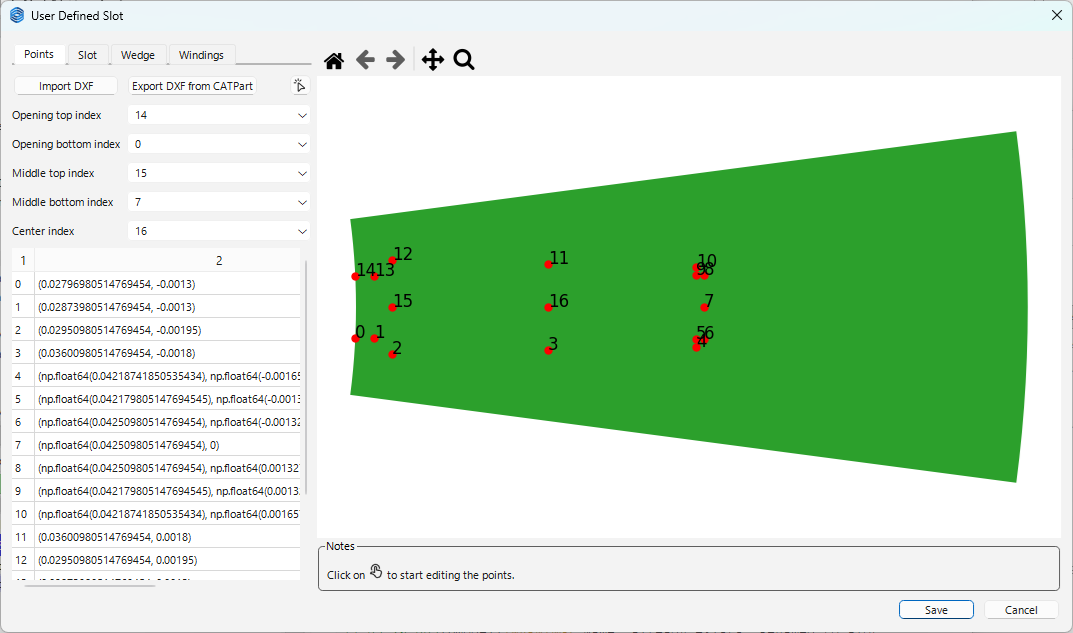Click the Home reset view icon
The width and height of the screenshot is (1073, 633).
point(334,61)
